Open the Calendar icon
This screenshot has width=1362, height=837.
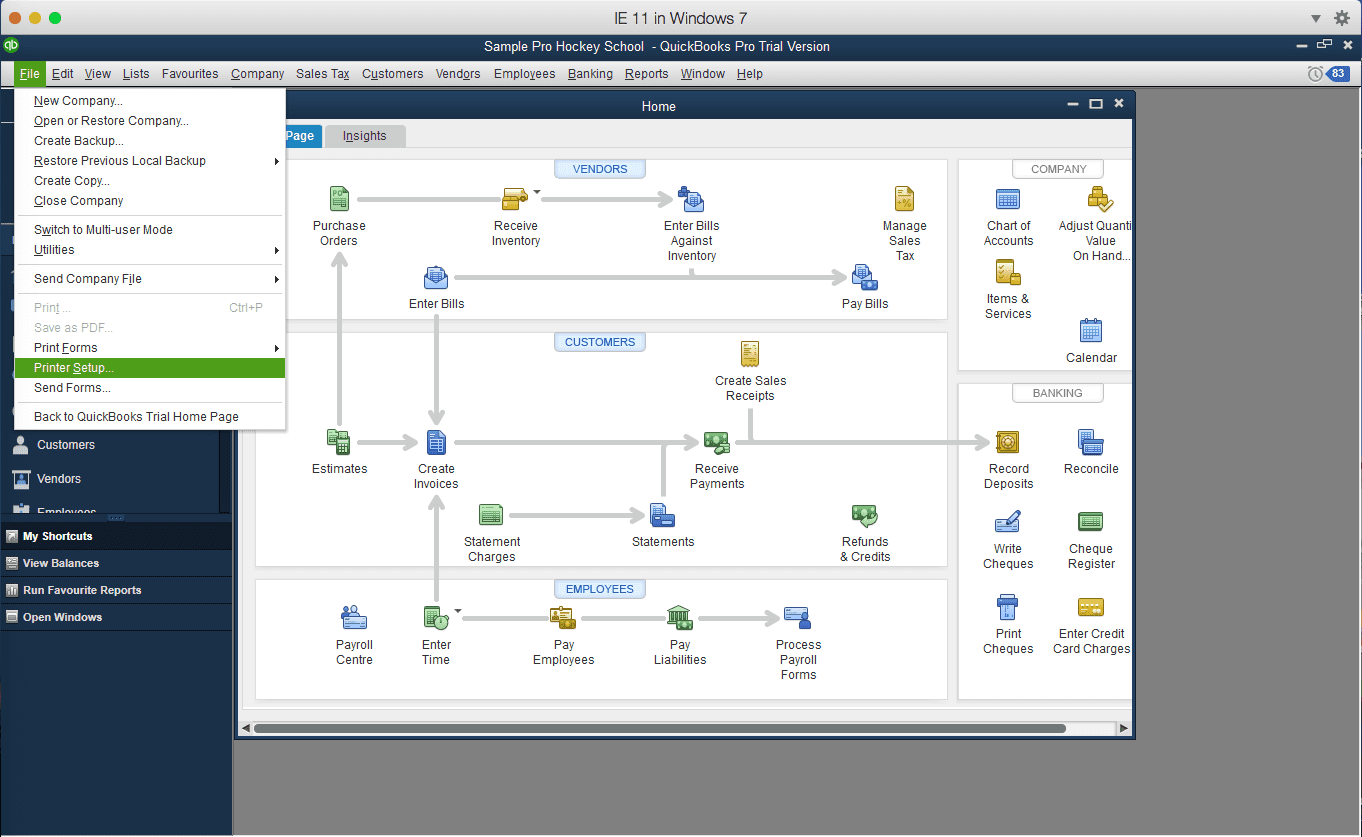1091,330
